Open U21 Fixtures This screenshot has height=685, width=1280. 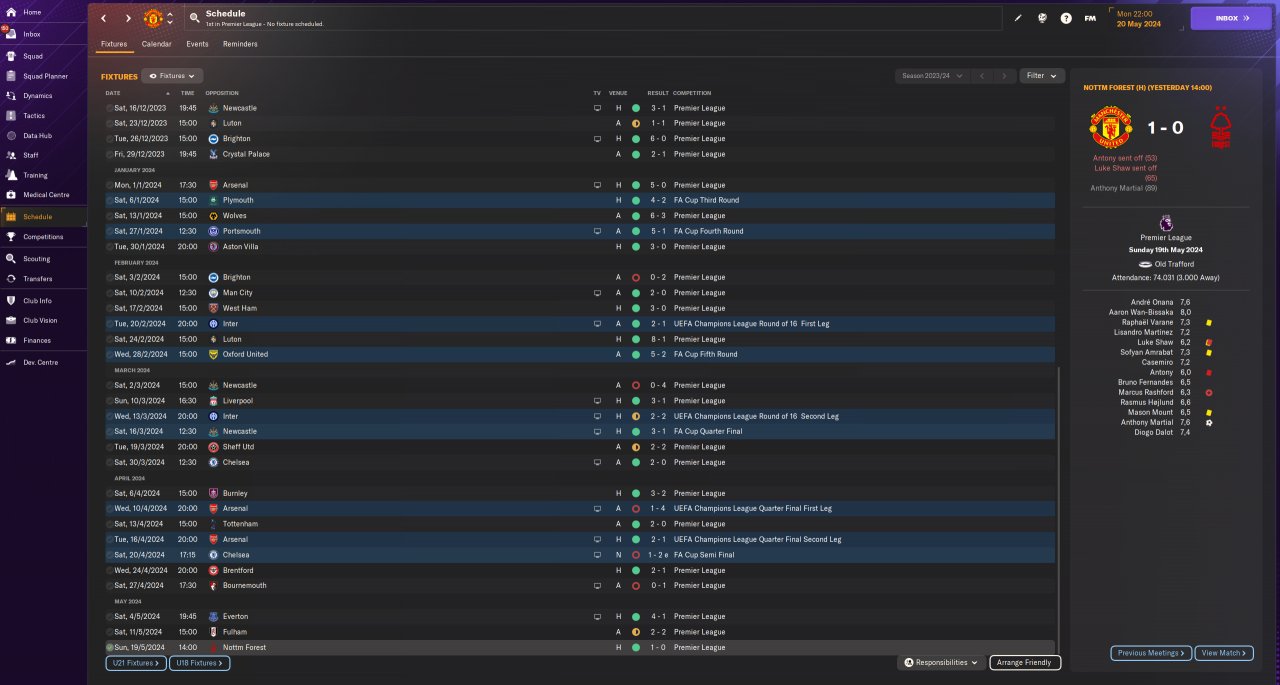(135, 663)
